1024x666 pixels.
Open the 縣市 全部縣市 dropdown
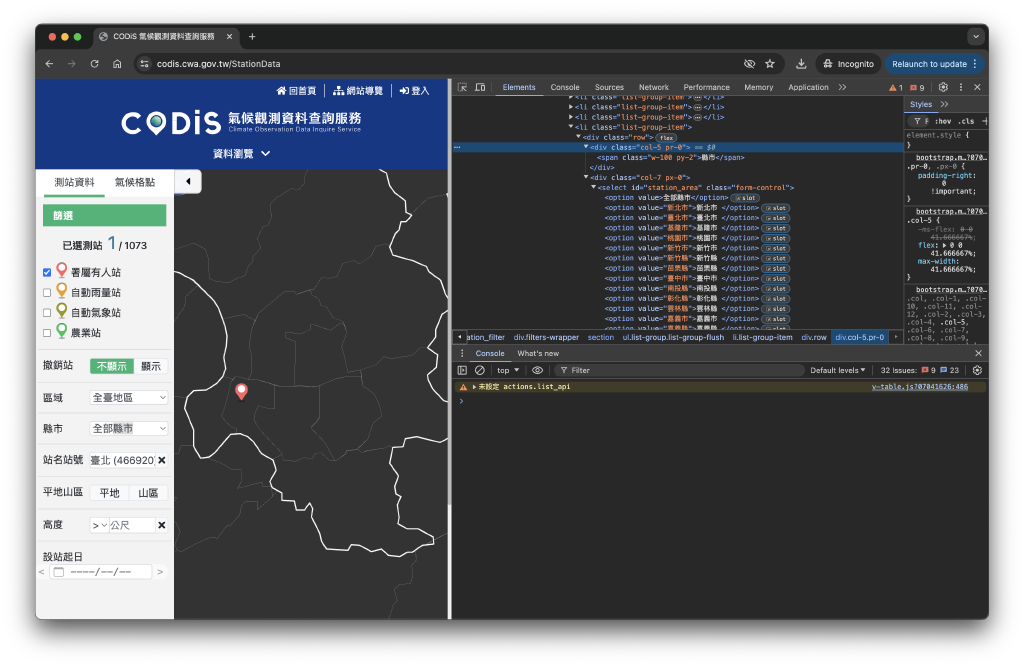tap(127, 428)
